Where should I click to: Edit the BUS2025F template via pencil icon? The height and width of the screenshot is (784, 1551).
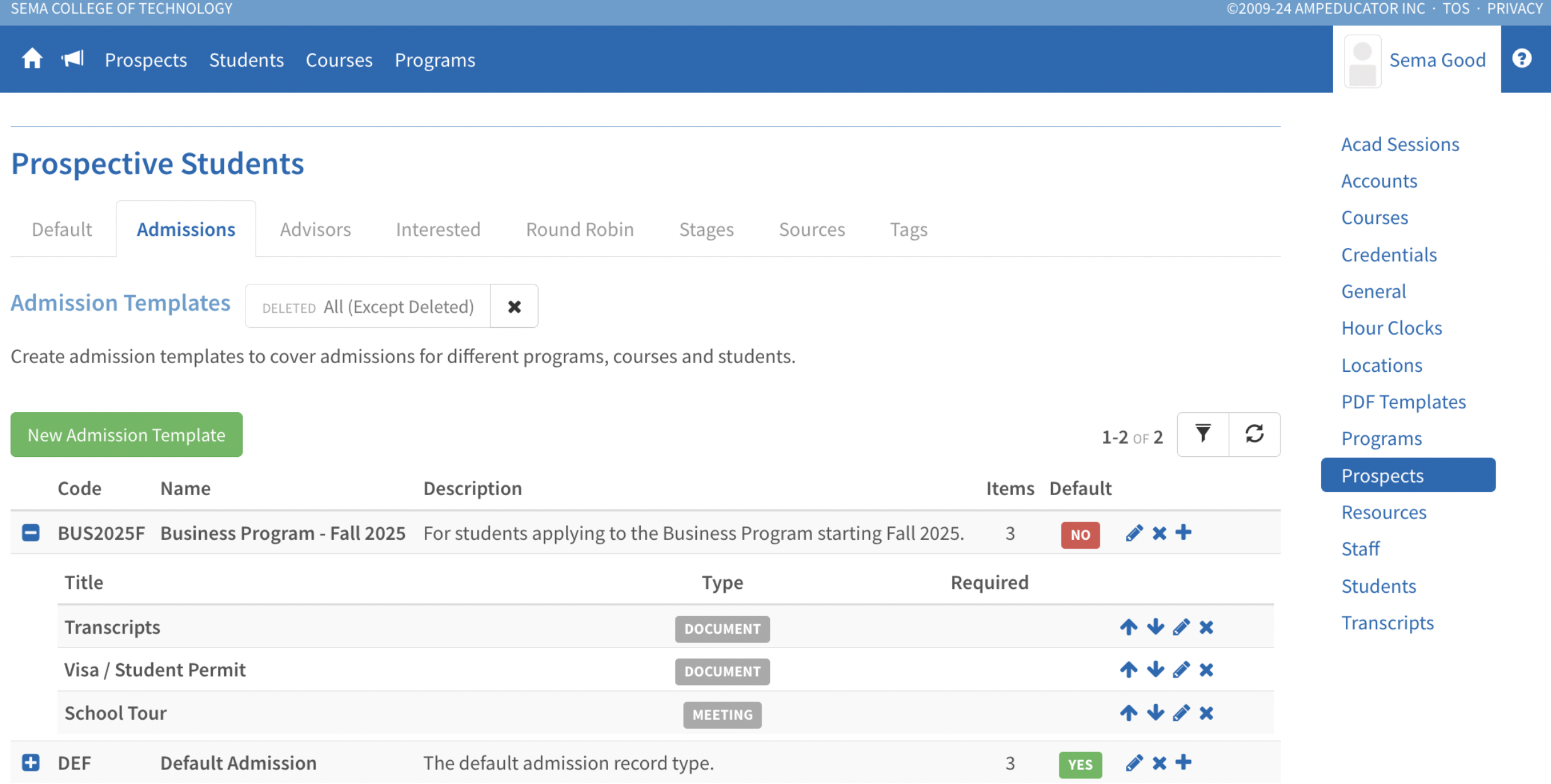[x=1134, y=534]
